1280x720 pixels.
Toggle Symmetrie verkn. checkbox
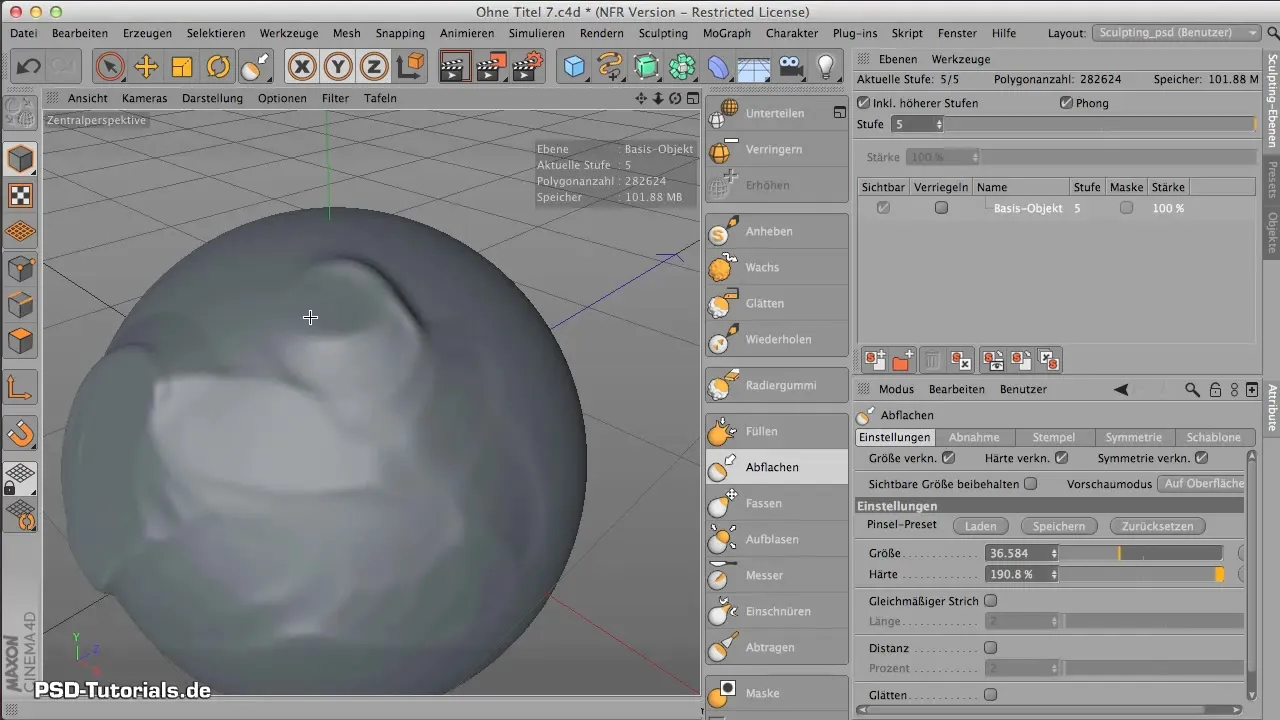point(1202,458)
